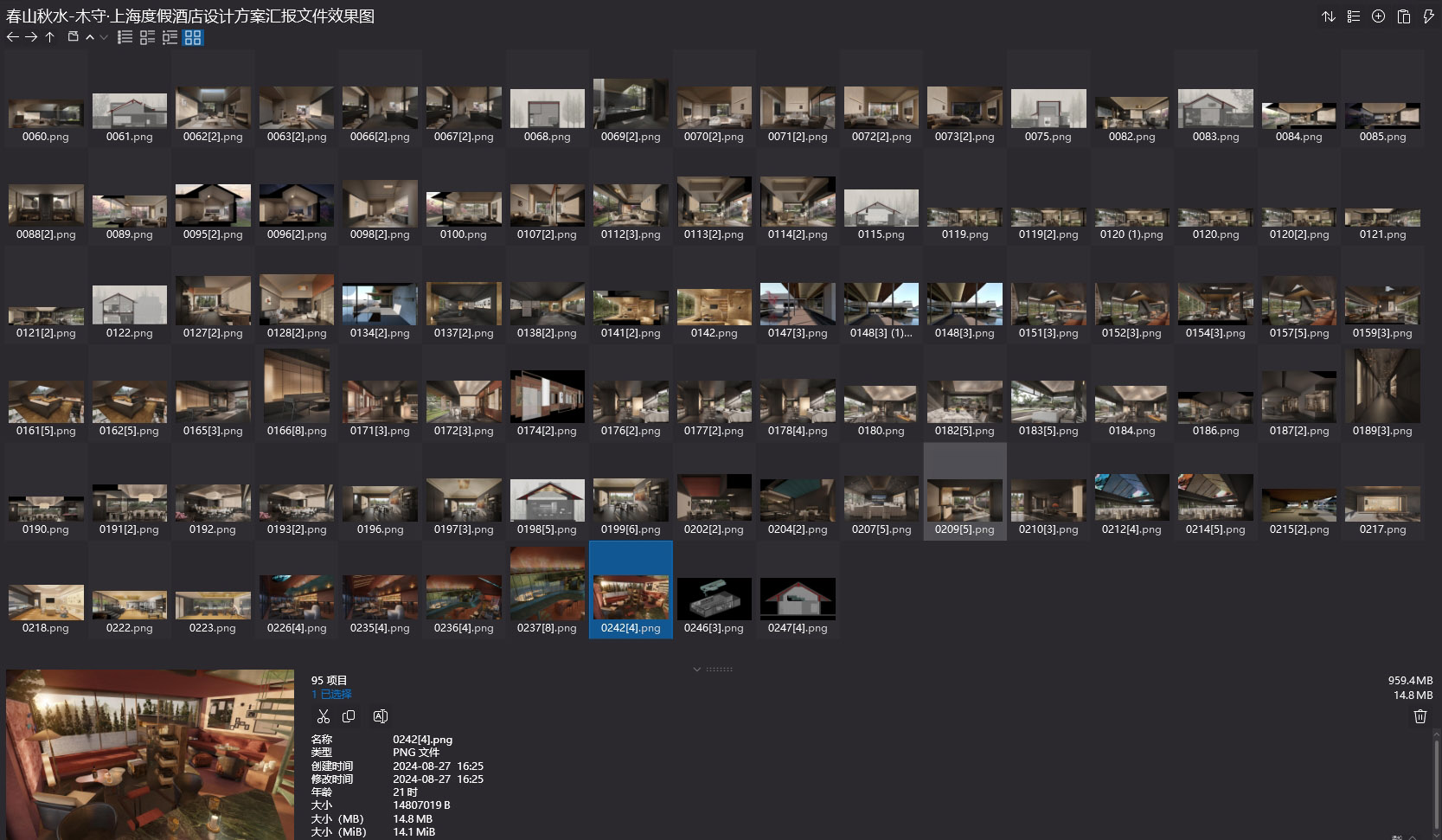Click the cut scissors icon
The height and width of the screenshot is (840, 1442).
[324, 716]
